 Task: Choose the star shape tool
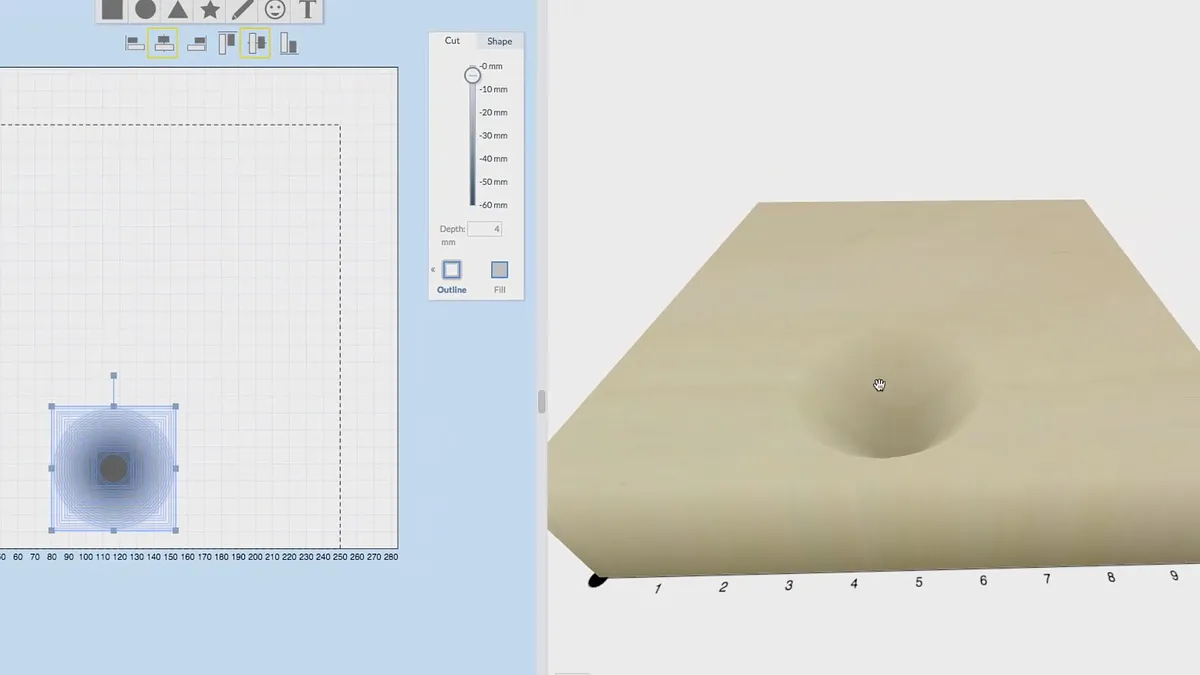(x=210, y=10)
